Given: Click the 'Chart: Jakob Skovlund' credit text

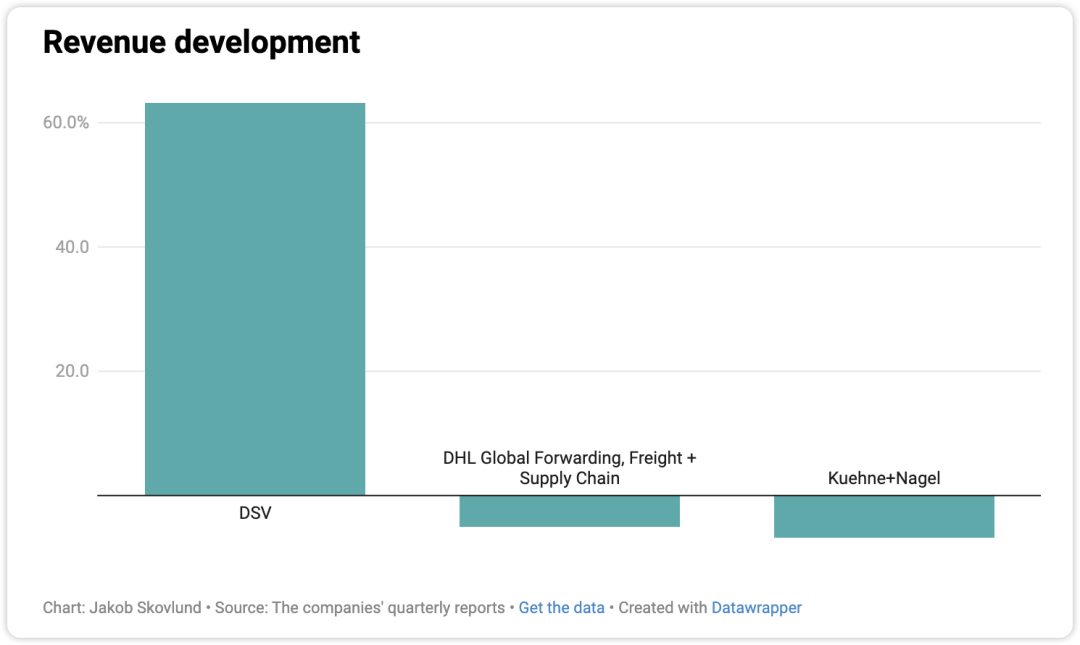Looking at the screenshot, I should pos(121,608).
